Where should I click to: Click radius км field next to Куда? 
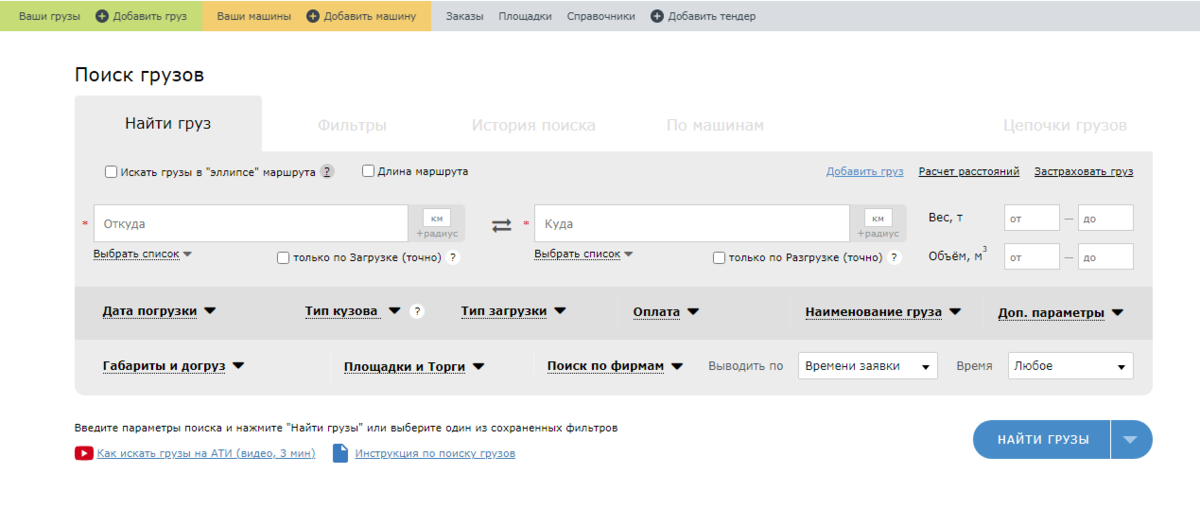pyautogui.click(x=878, y=218)
